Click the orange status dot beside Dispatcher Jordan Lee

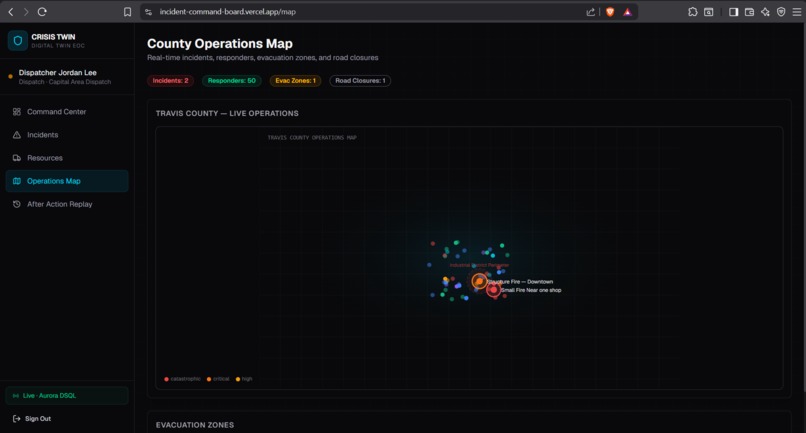(10, 77)
